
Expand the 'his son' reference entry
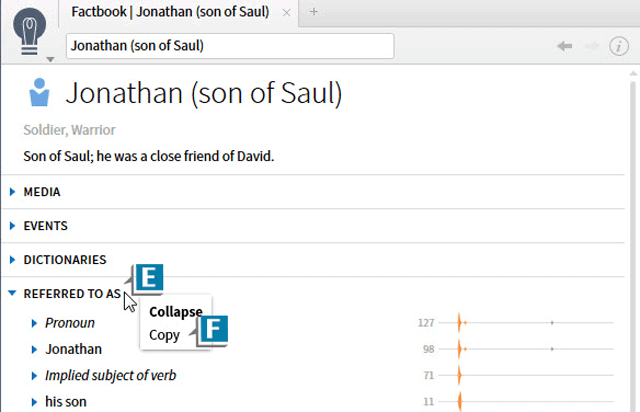[34, 402]
